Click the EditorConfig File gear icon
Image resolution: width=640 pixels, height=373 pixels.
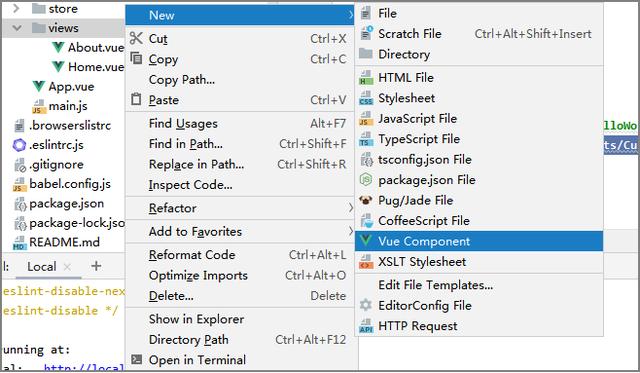366,305
